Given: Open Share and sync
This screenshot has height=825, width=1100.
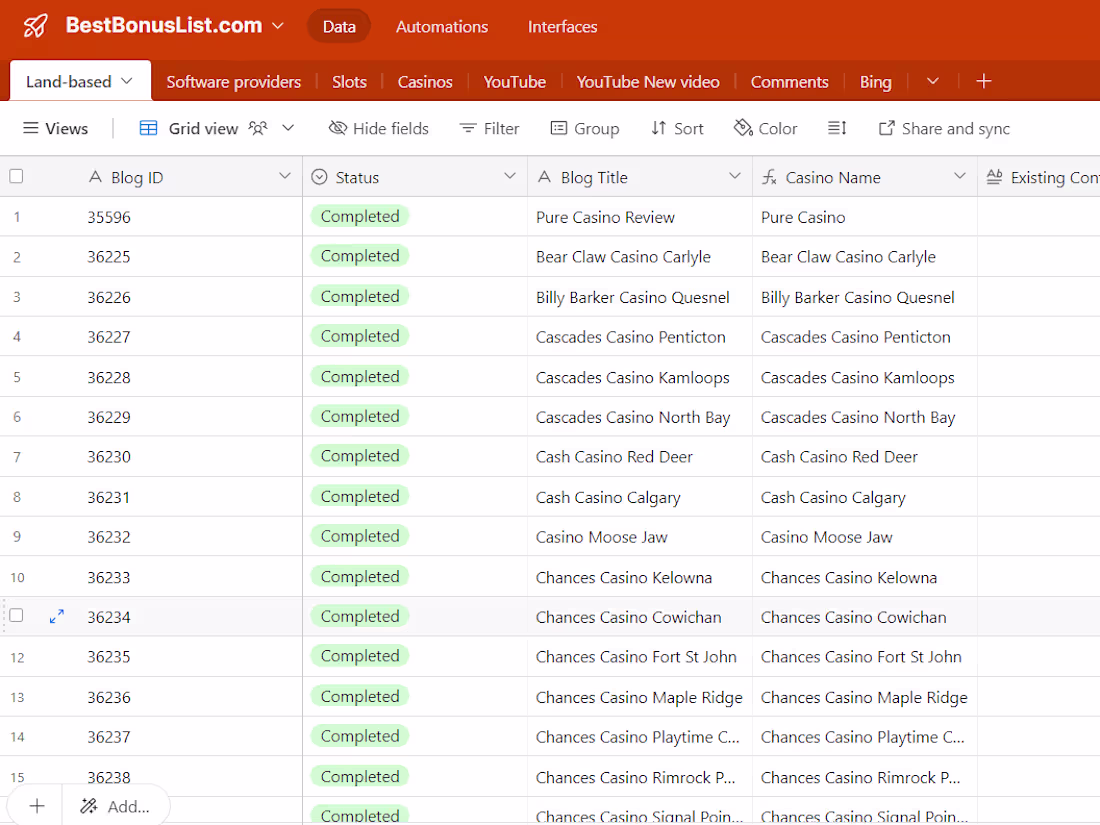Looking at the screenshot, I should coord(944,128).
